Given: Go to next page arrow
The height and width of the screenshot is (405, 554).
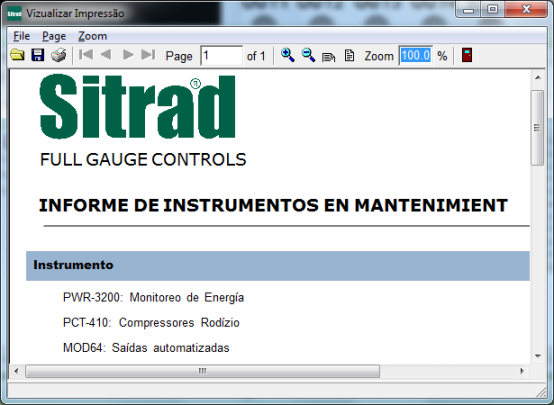Looking at the screenshot, I should tap(128, 55).
